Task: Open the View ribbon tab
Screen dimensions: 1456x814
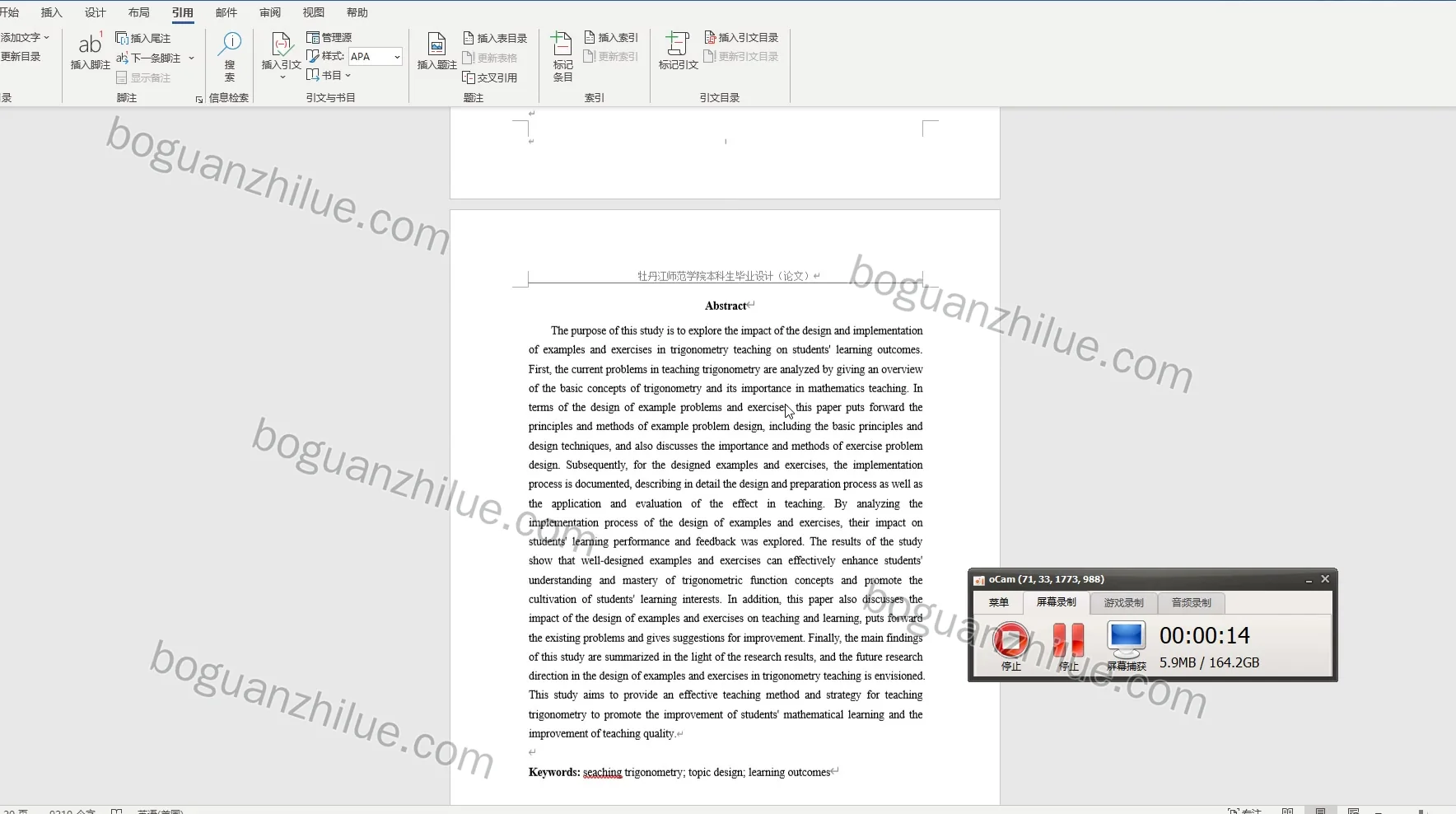Action: coord(314,12)
